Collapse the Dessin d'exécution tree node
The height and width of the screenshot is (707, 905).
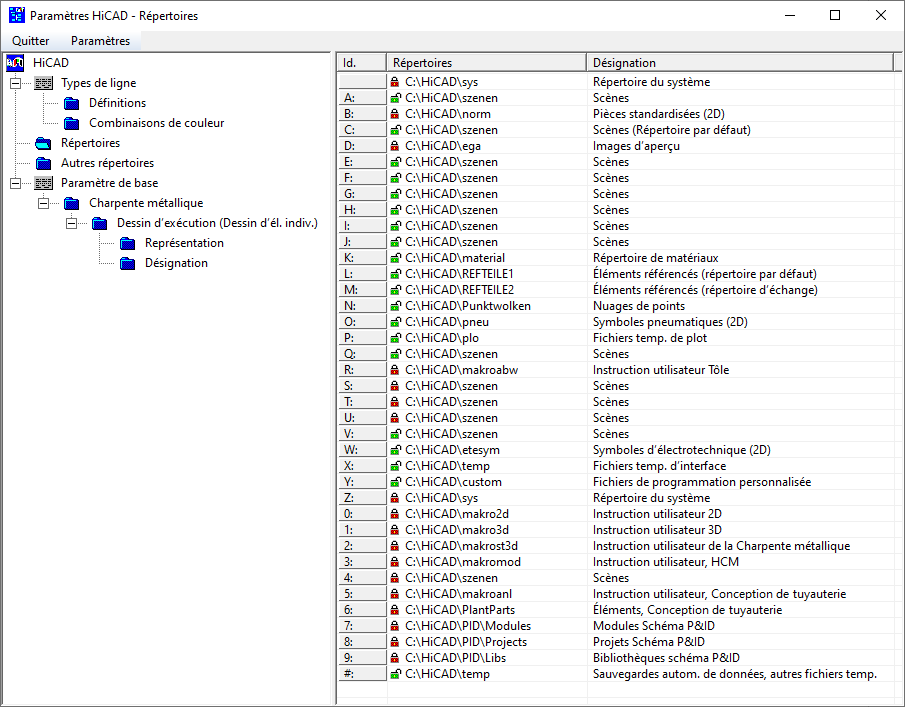tap(71, 223)
